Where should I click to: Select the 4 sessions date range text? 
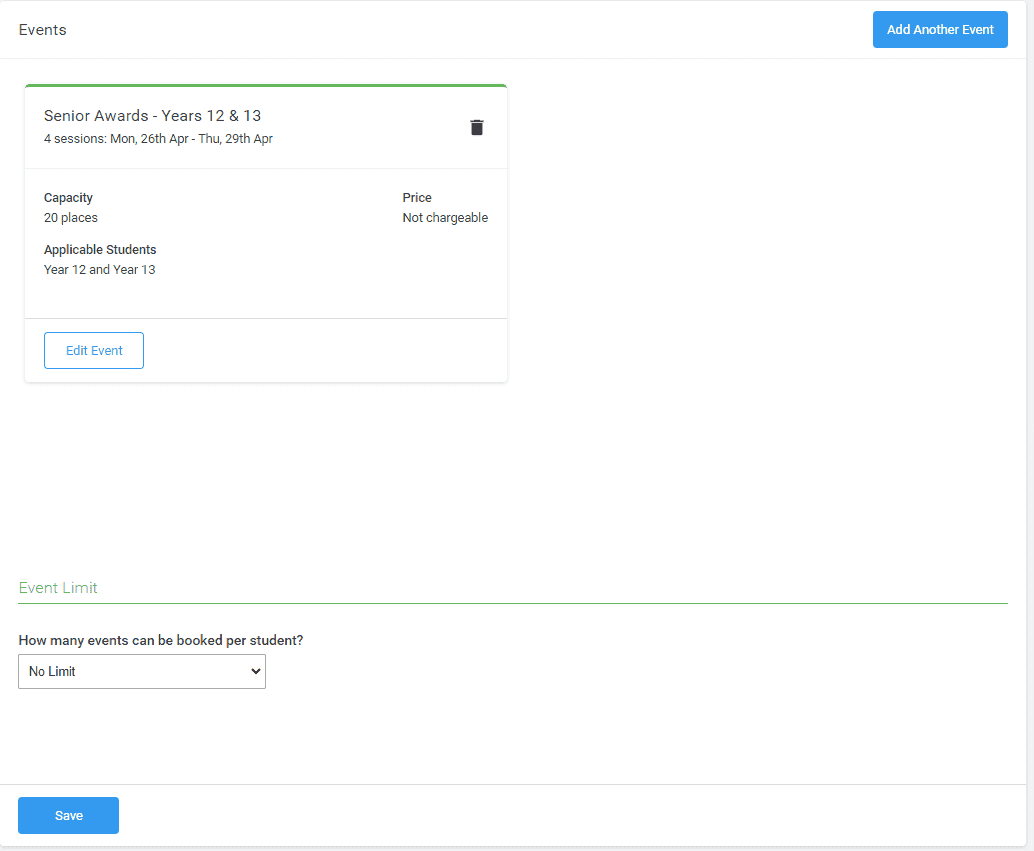(158, 139)
